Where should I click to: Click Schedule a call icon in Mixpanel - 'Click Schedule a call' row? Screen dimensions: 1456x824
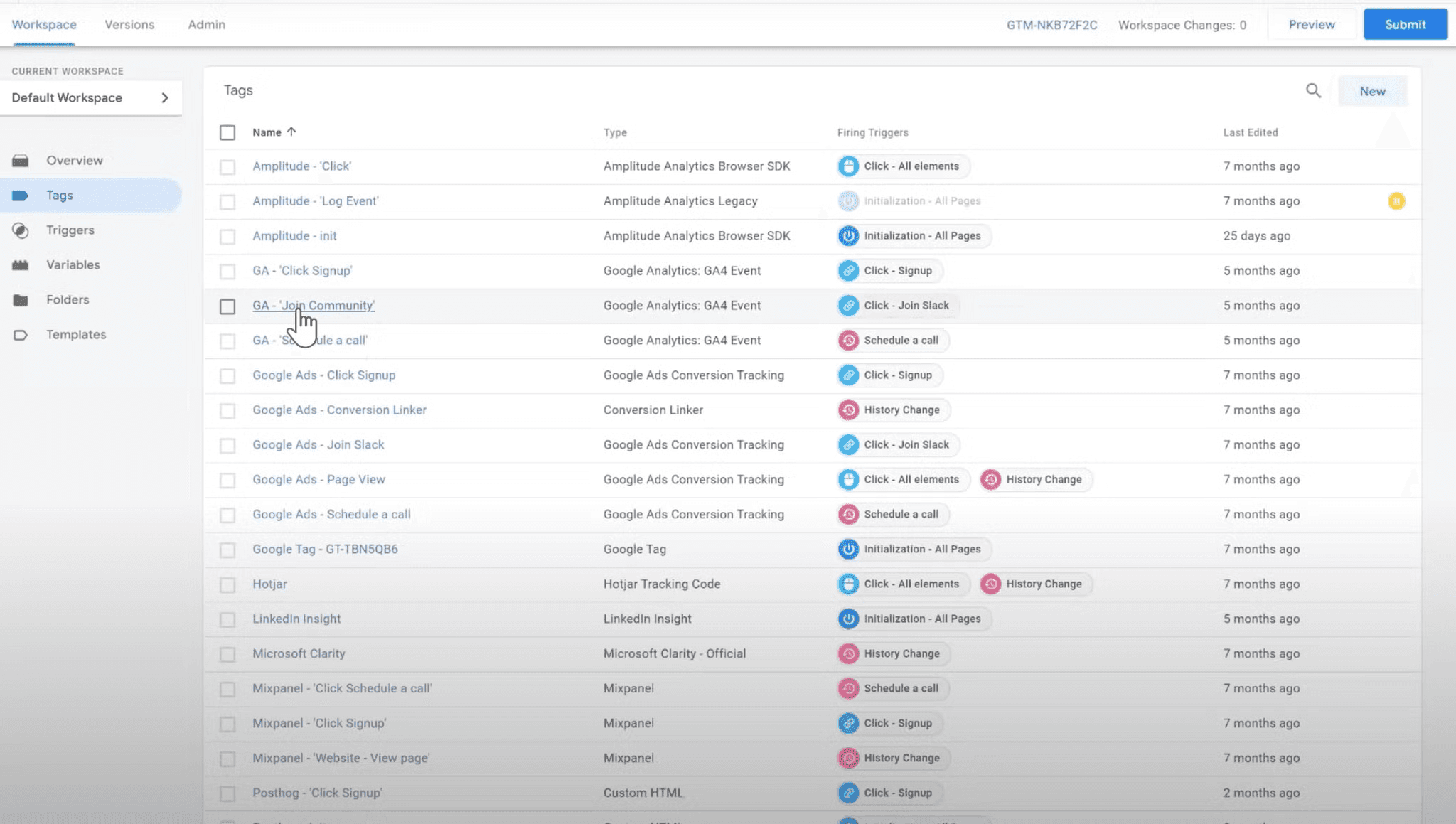(848, 689)
